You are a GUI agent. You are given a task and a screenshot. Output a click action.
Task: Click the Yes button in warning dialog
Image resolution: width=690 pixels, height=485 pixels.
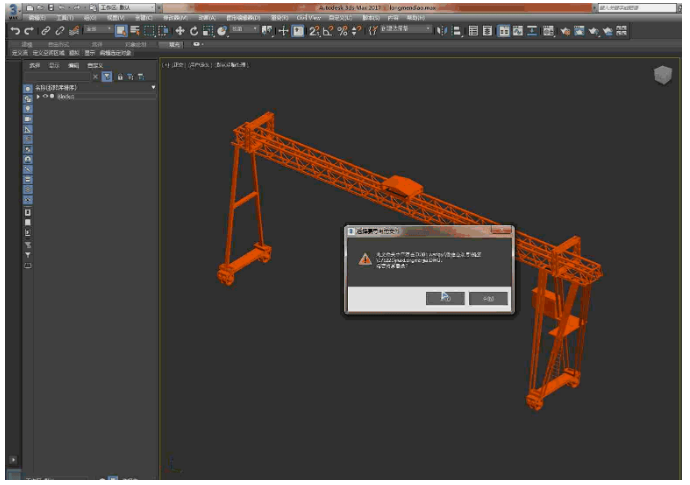click(x=445, y=298)
